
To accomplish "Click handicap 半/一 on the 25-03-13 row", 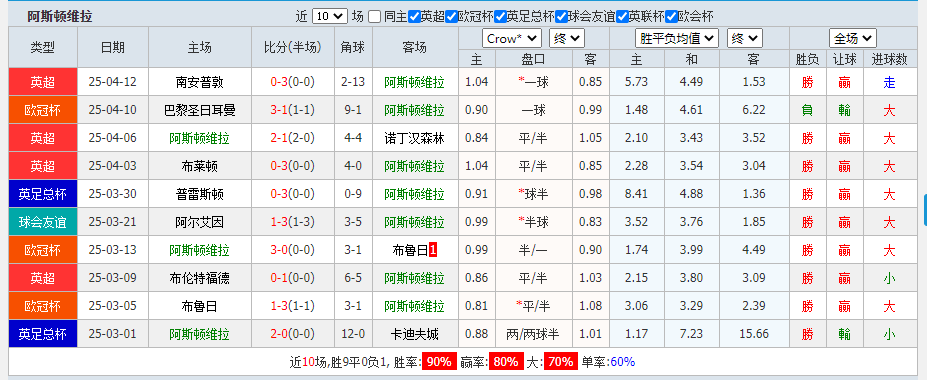I will [x=533, y=250].
